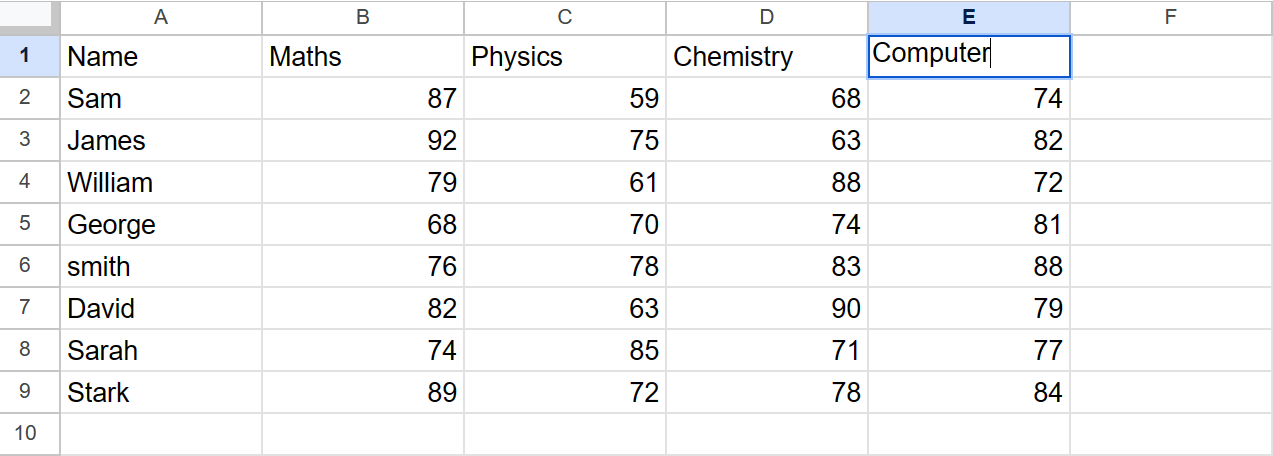Select Stark's Computer score 84
The height and width of the screenshot is (456, 1273).
tap(969, 392)
